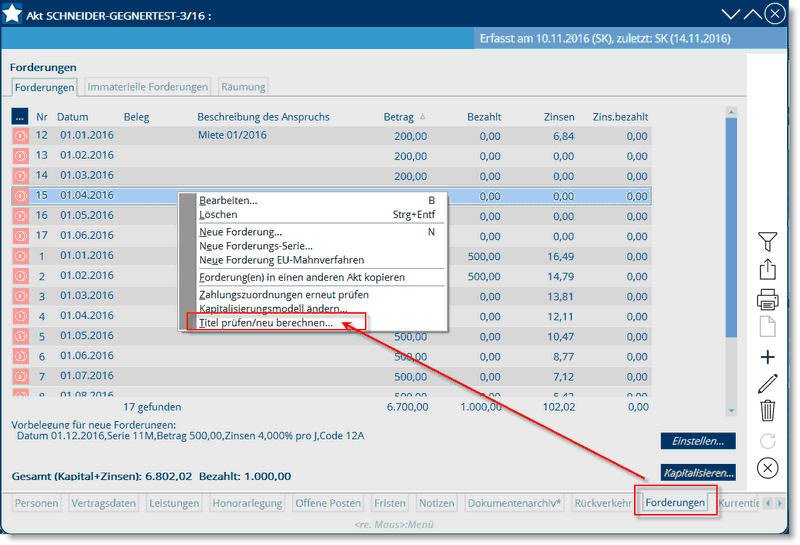This screenshot has width=800, height=545.
Task: Click the pencil edit icon
Action: [x=767, y=384]
